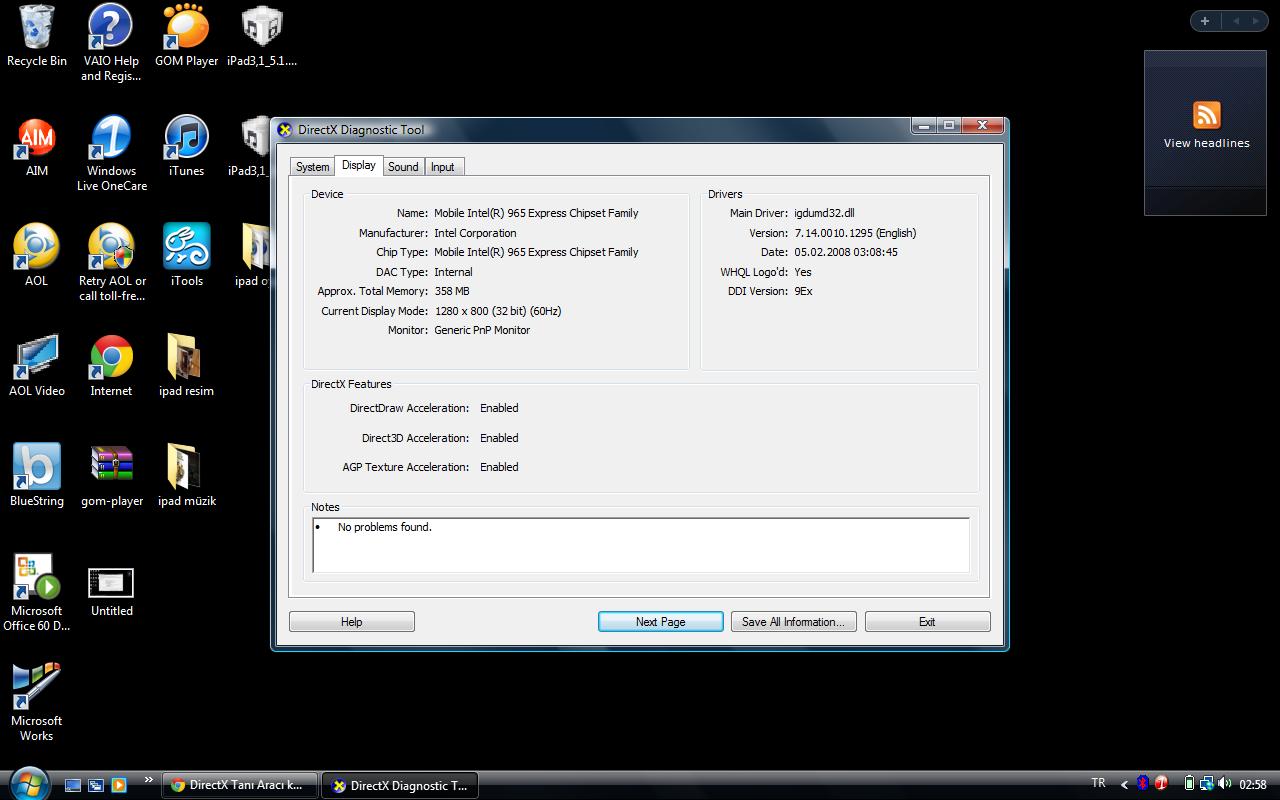Click the sidebar next page arrow
Viewport: 1280px width, 800px height.
point(1256,21)
